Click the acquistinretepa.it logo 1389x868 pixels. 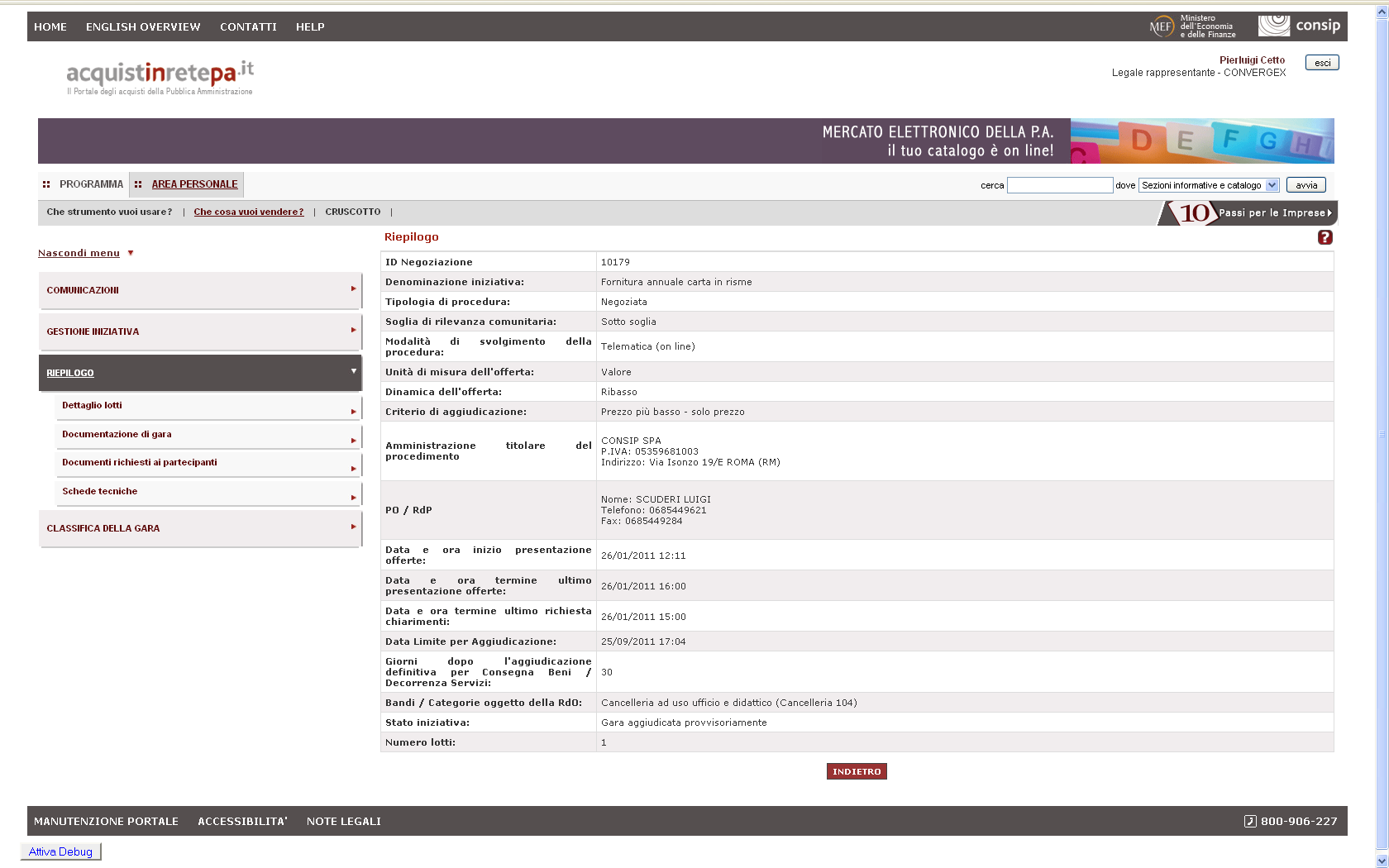(160, 78)
